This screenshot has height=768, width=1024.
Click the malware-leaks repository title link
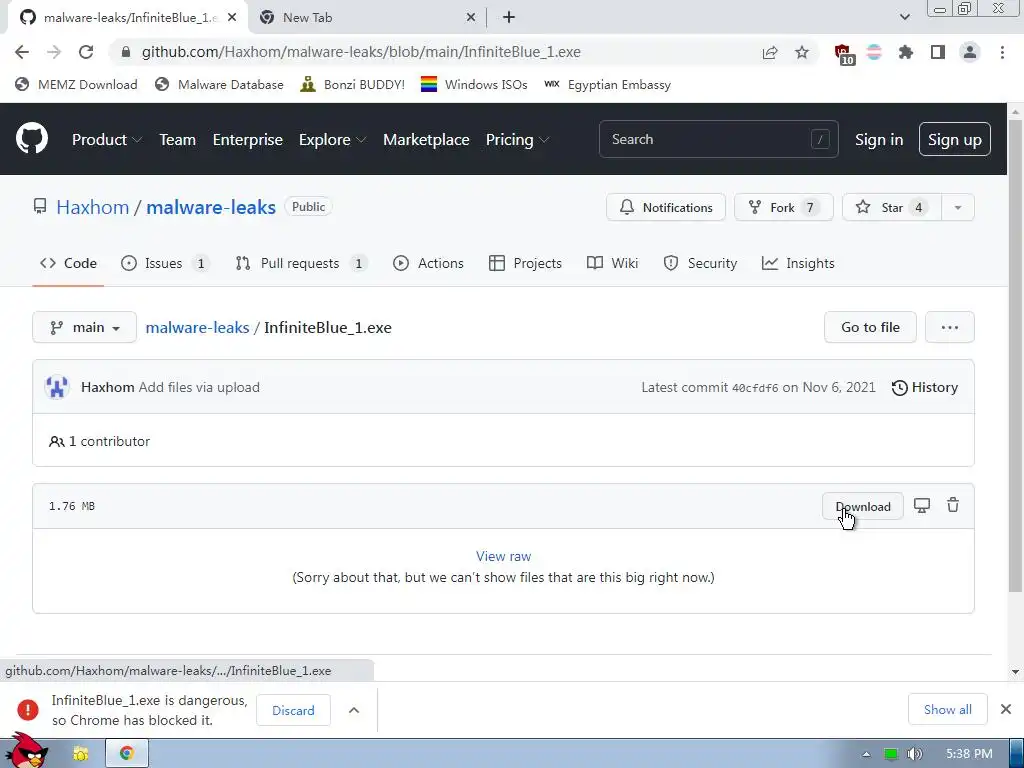(x=211, y=207)
